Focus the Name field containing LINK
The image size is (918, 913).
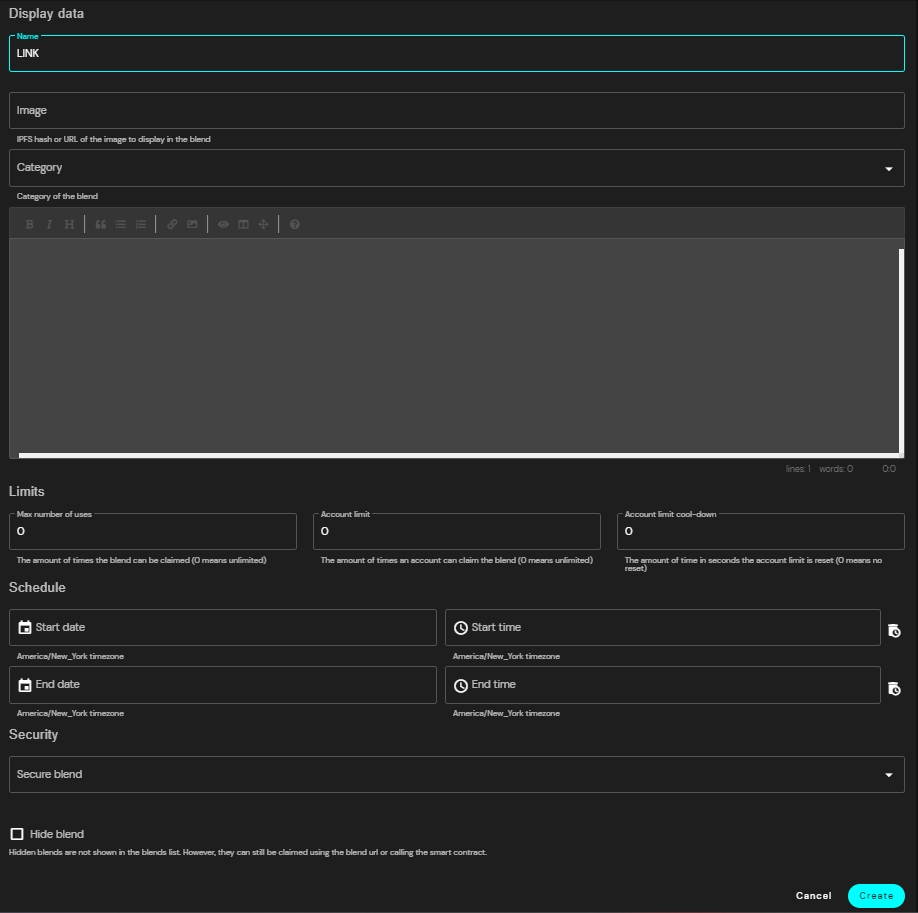tap(457, 53)
